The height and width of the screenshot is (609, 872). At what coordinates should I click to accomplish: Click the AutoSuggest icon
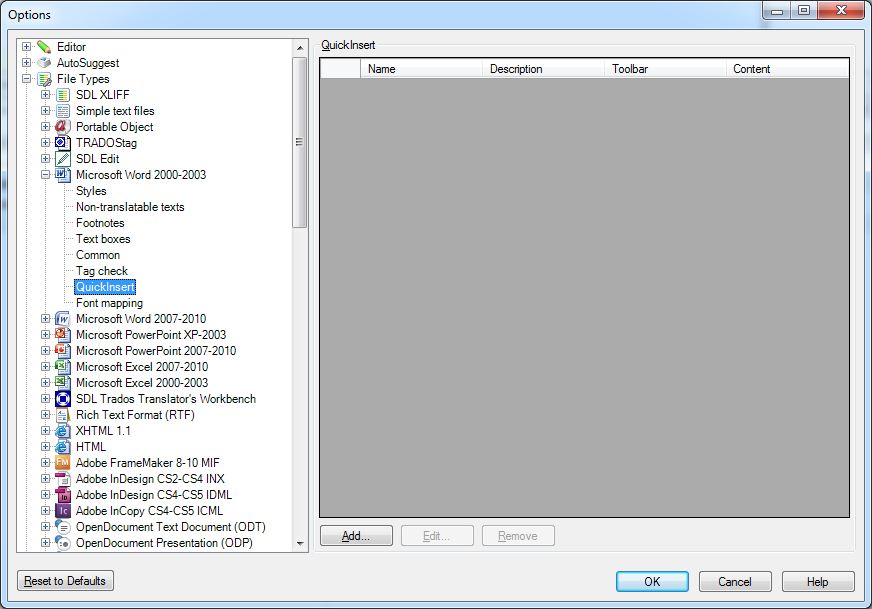tap(44, 63)
